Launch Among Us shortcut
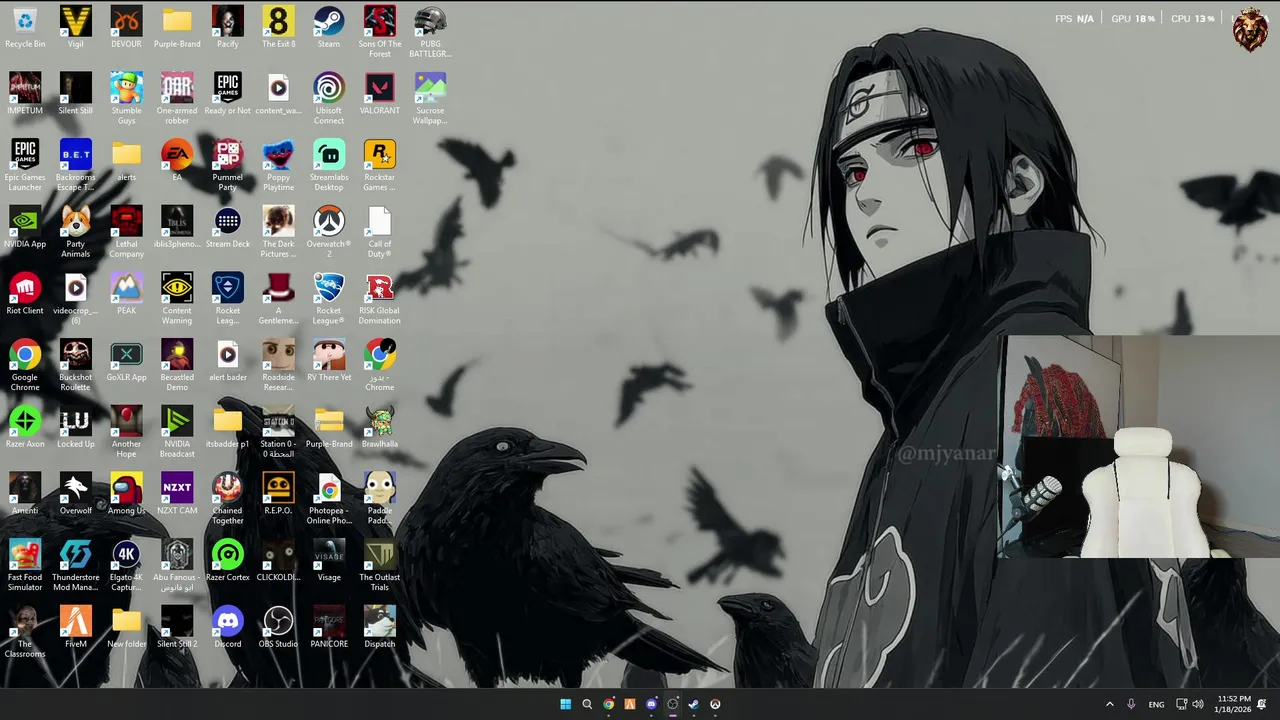The width and height of the screenshot is (1280, 720). (x=126, y=495)
